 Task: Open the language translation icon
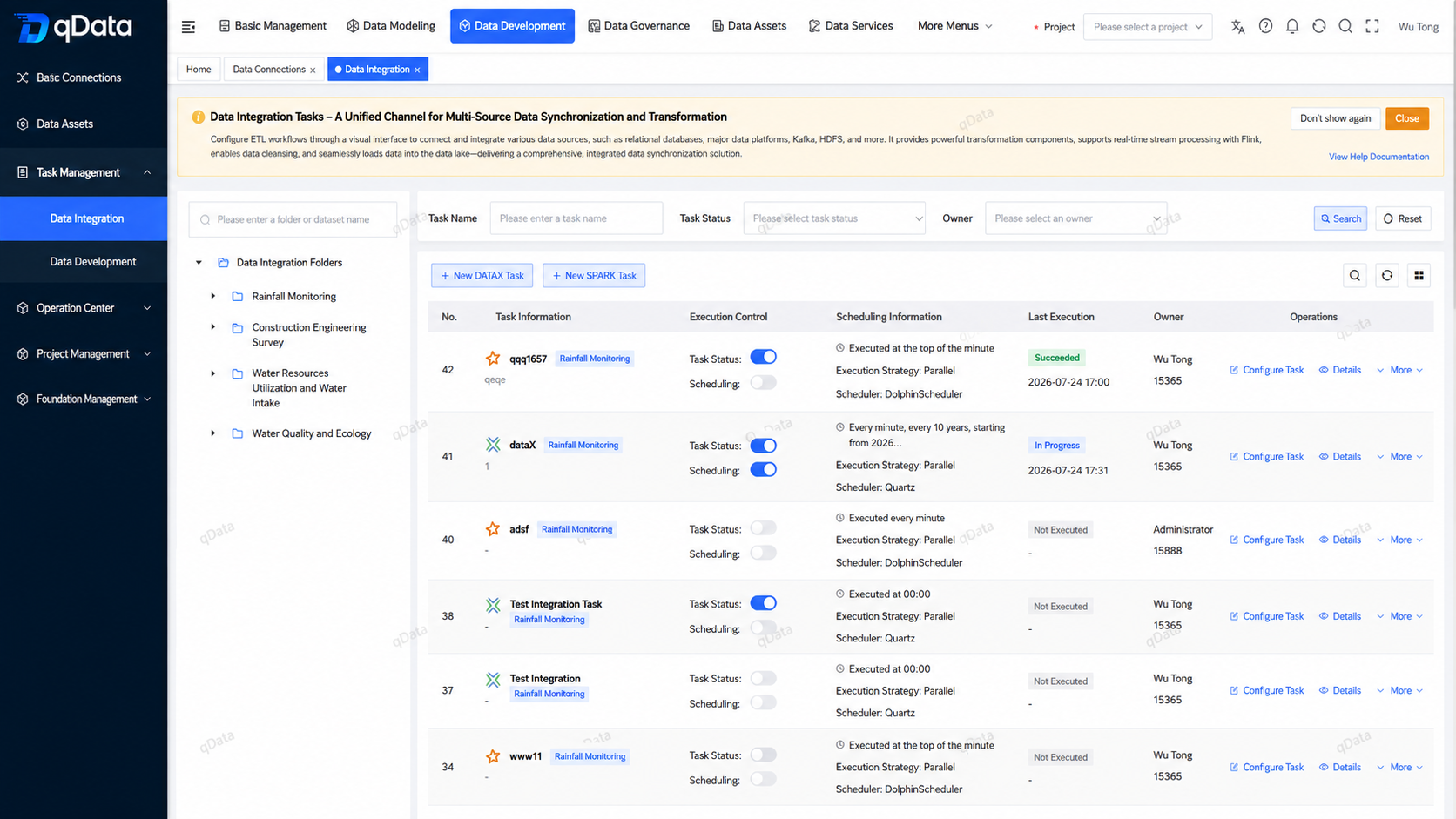point(1237,27)
